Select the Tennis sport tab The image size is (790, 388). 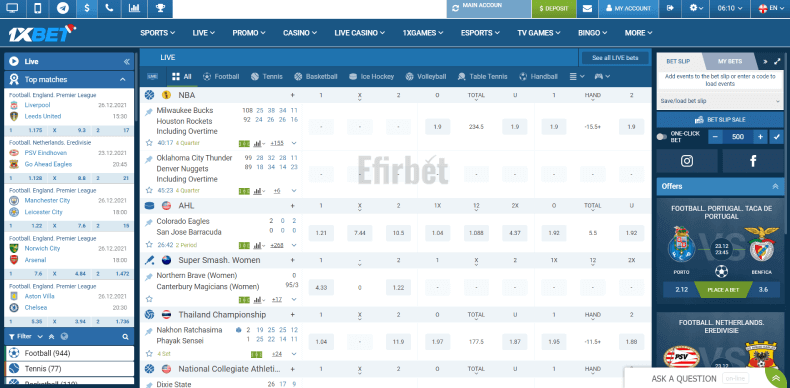point(267,77)
